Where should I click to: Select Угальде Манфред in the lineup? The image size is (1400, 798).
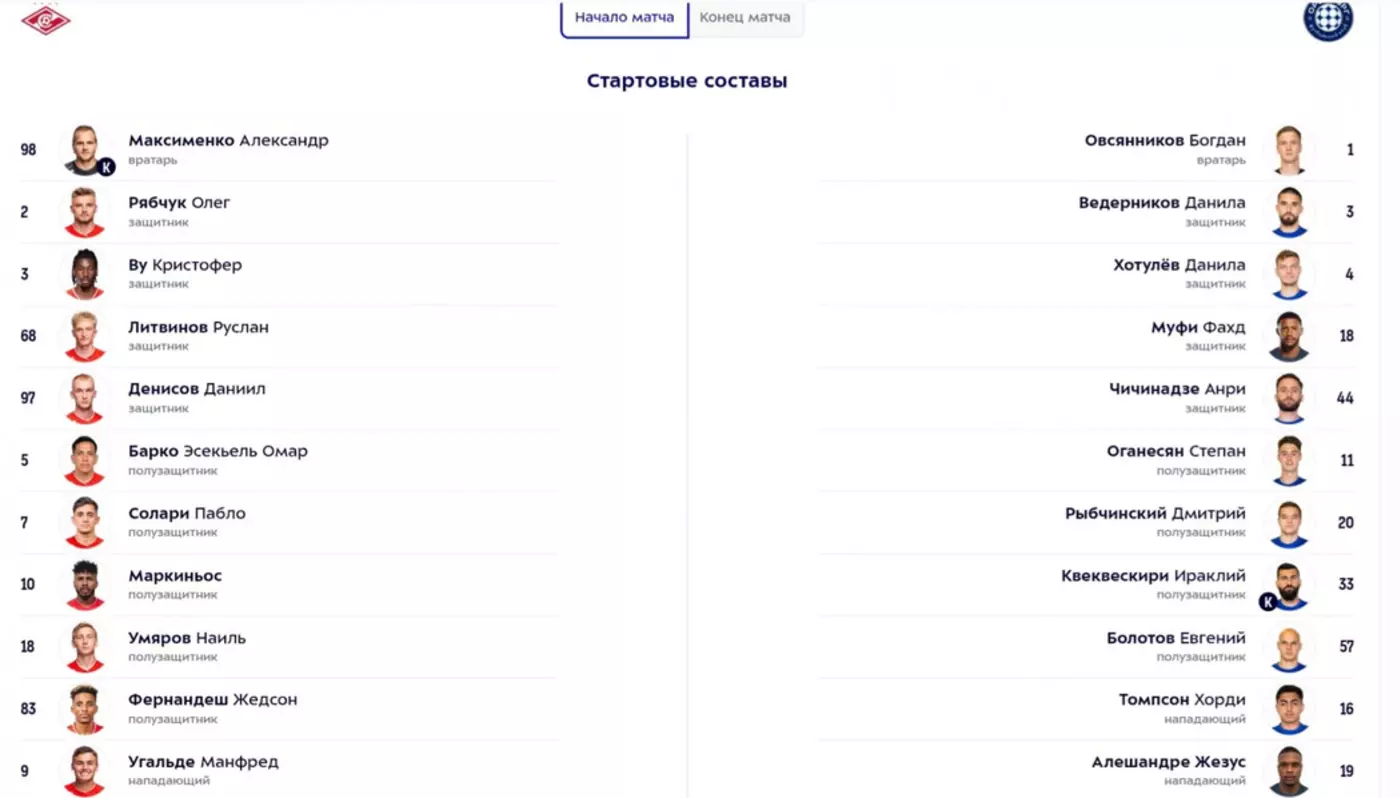pyautogui.click(x=203, y=762)
